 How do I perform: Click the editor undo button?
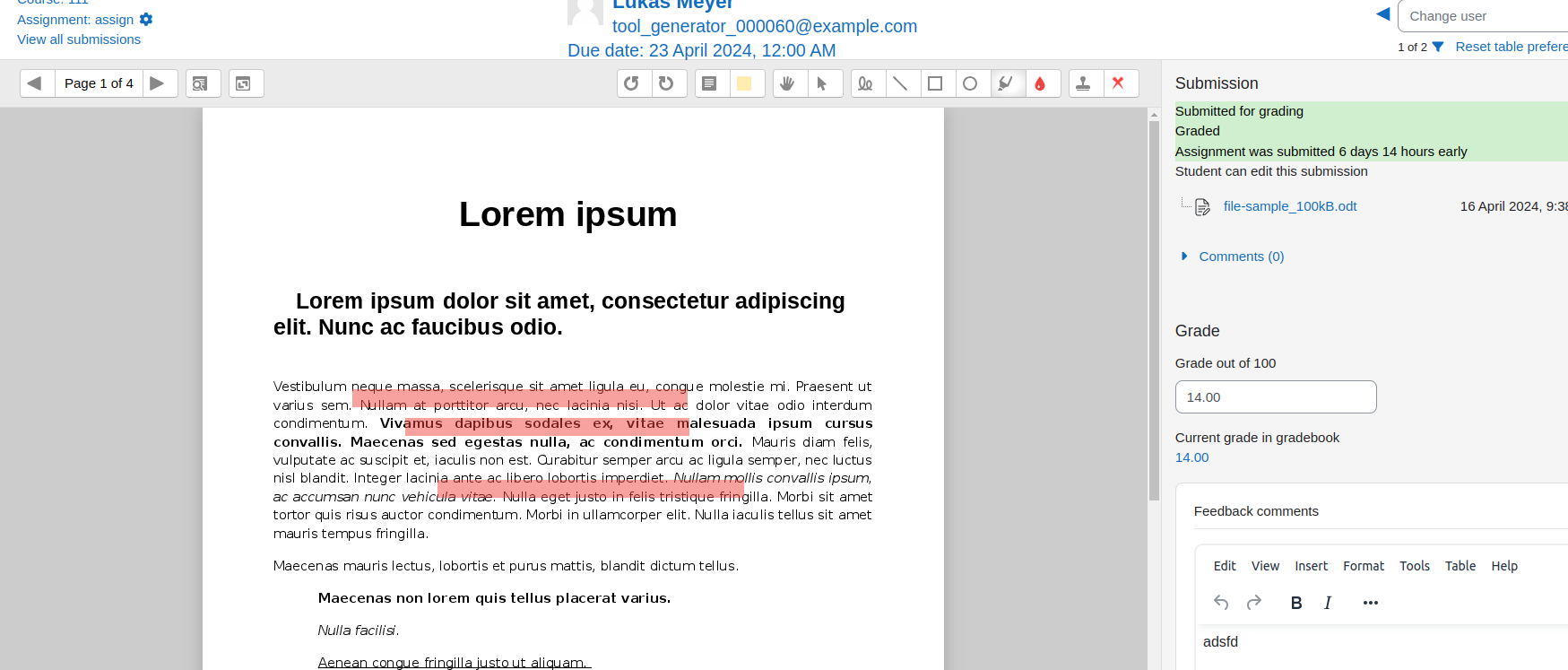pos(1221,603)
